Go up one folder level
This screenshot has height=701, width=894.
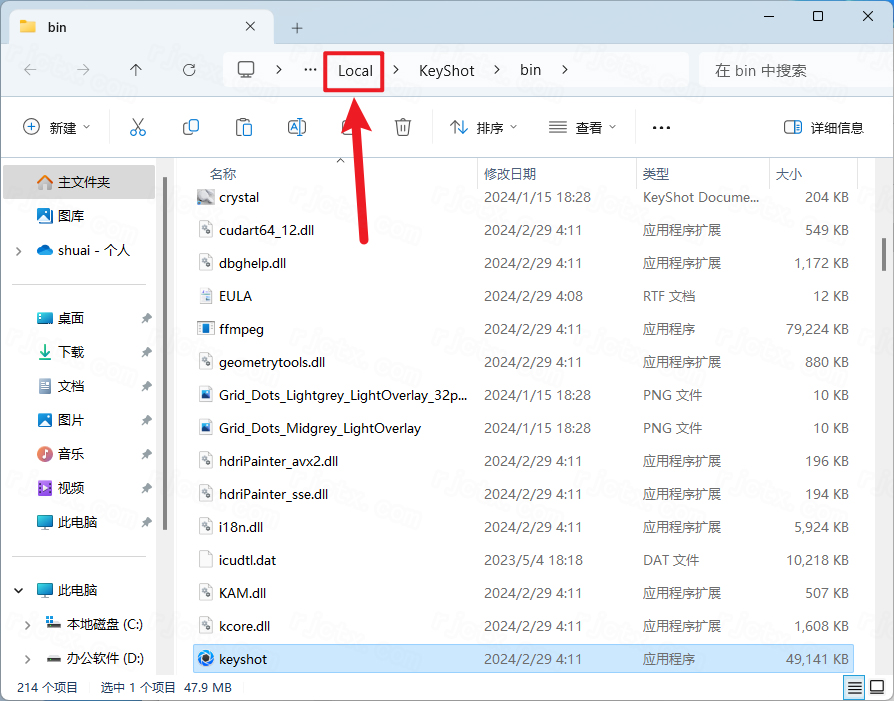(136, 70)
